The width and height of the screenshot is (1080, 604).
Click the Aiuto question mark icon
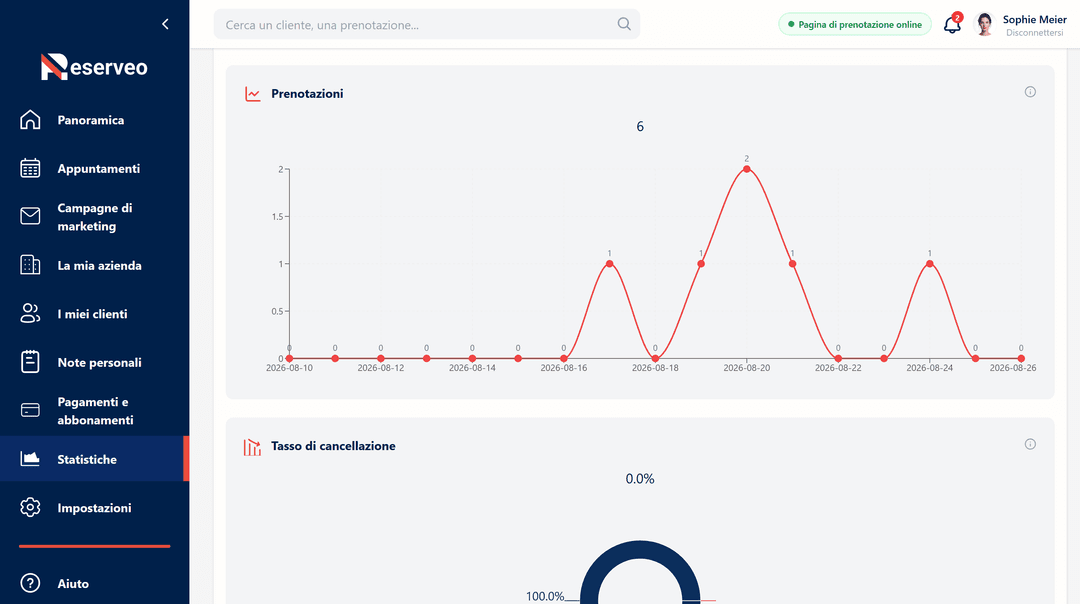coord(30,583)
